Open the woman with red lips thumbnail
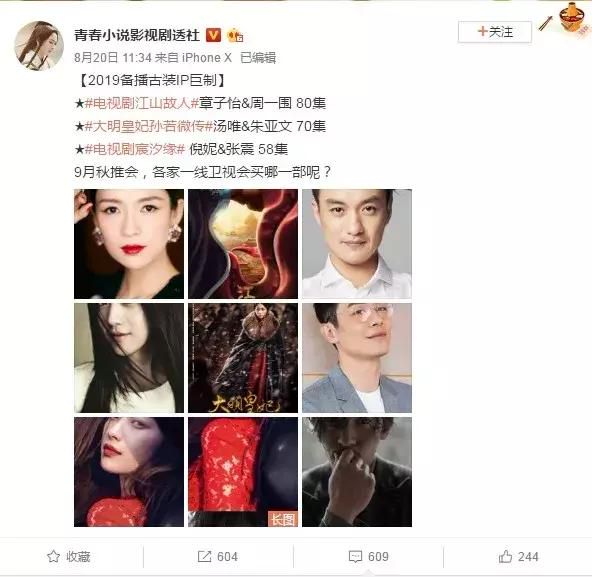 click(129, 244)
